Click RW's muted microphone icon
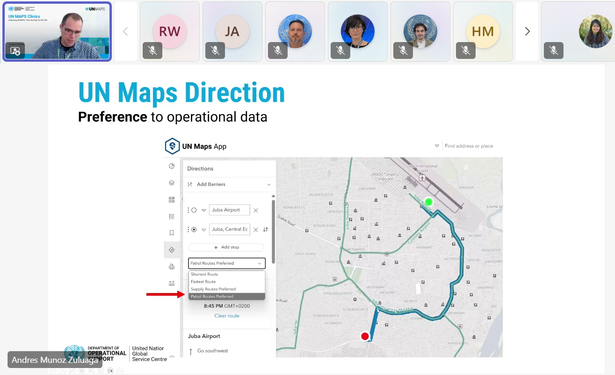This screenshot has height=375, width=615. click(152, 50)
